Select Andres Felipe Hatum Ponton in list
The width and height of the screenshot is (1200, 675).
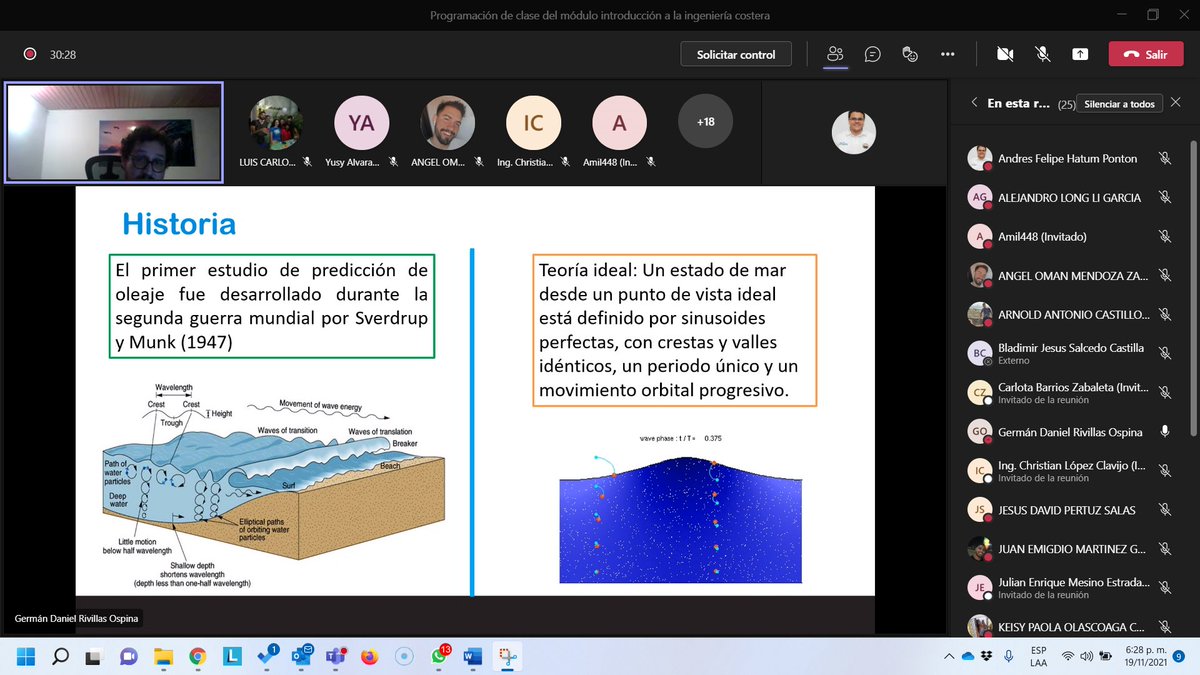1067,158
